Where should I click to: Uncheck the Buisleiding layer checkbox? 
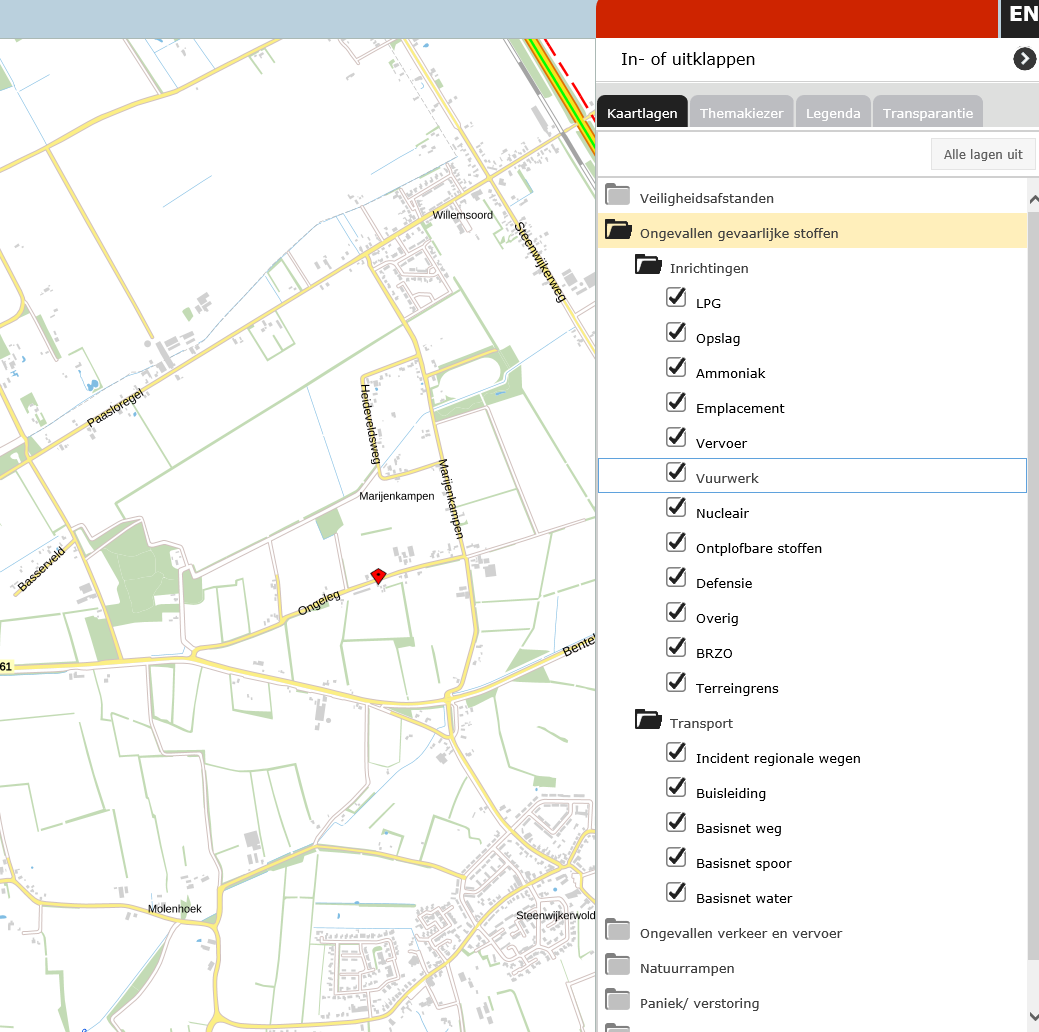pos(676,788)
